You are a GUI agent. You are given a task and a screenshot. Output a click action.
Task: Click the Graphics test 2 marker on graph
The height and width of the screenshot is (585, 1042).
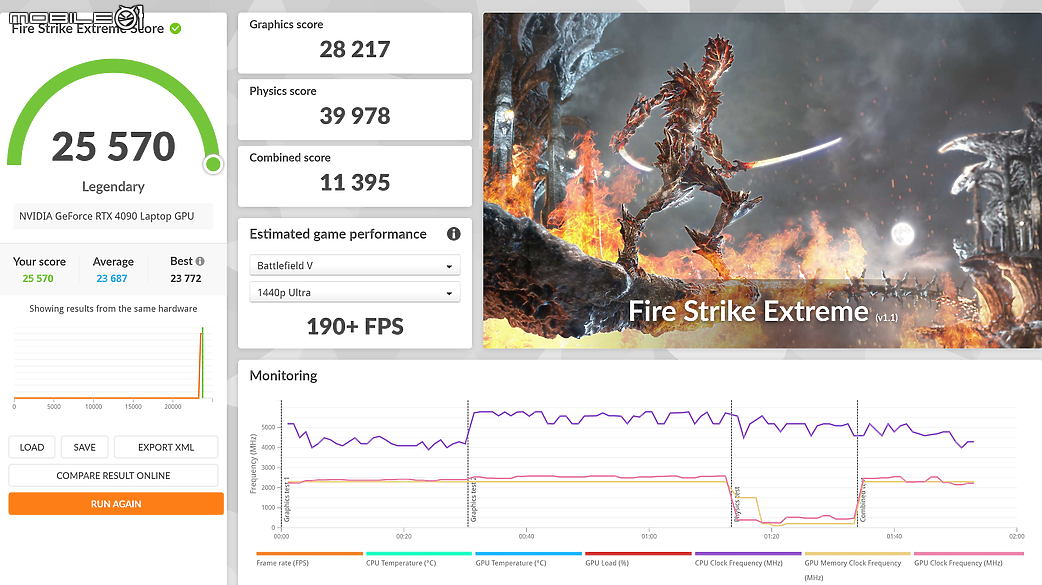click(474, 499)
